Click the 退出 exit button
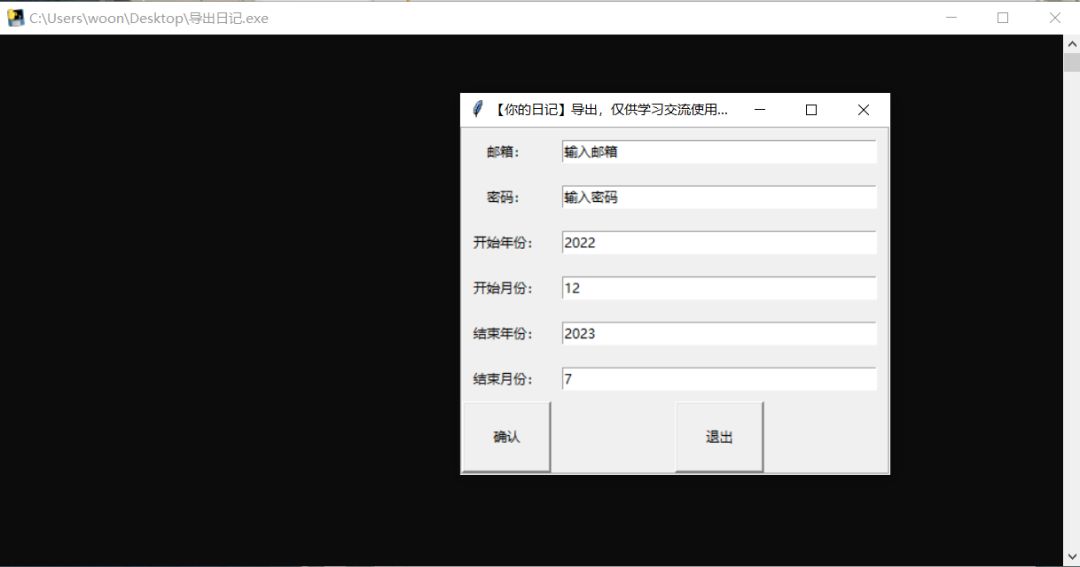The height and width of the screenshot is (567, 1080). click(719, 437)
